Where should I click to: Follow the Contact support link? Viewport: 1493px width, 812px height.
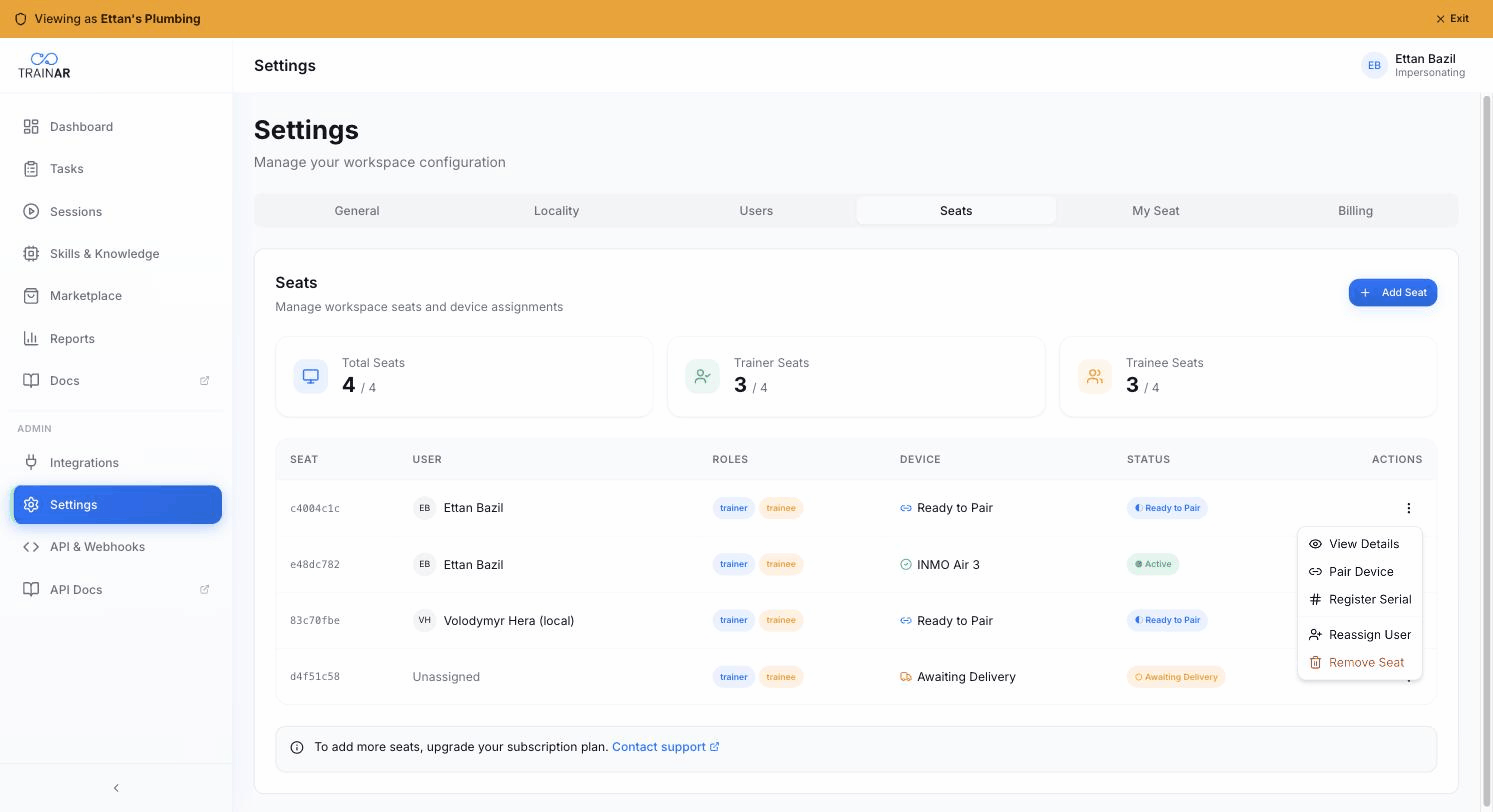click(x=665, y=747)
